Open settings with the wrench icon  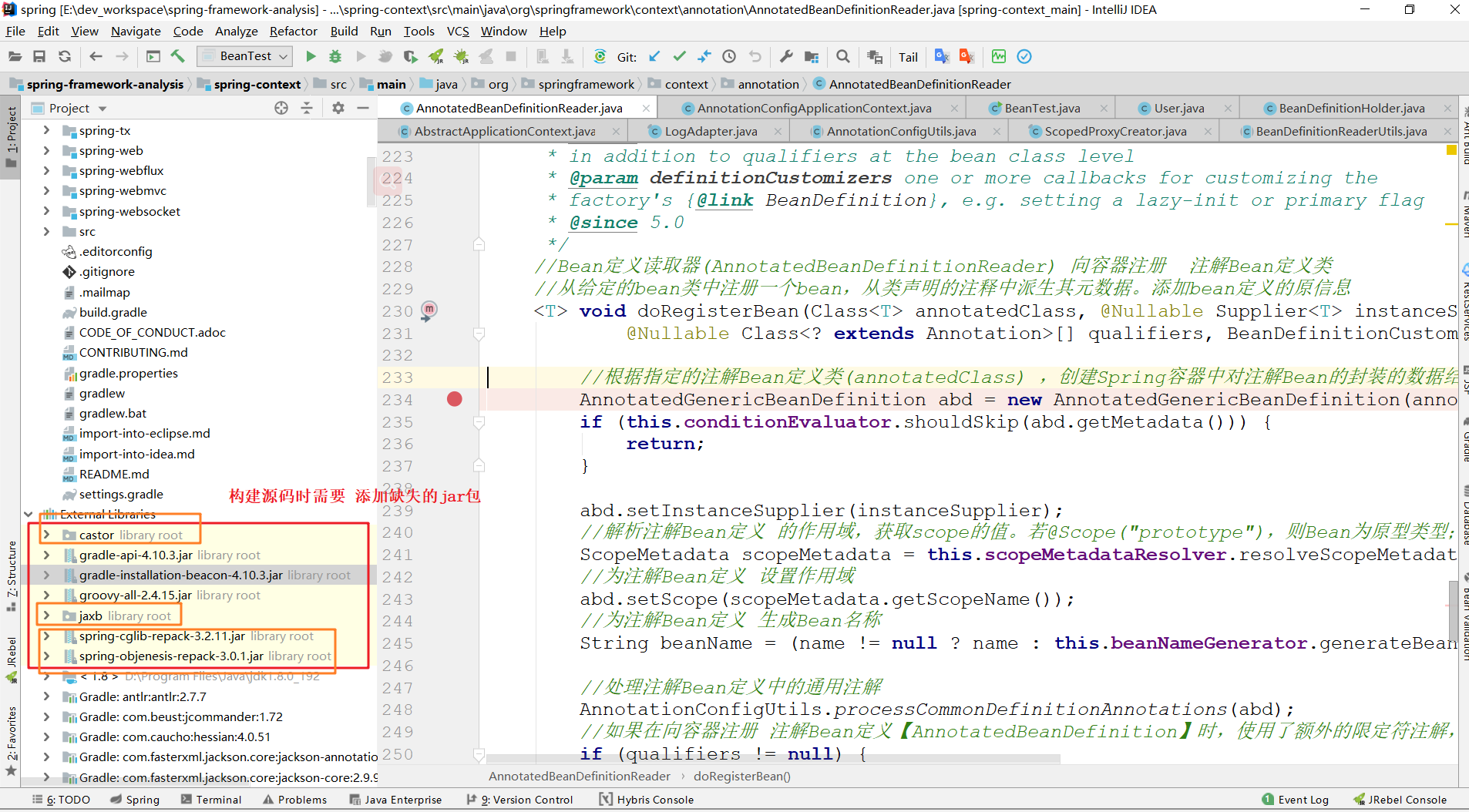tap(786, 56)
